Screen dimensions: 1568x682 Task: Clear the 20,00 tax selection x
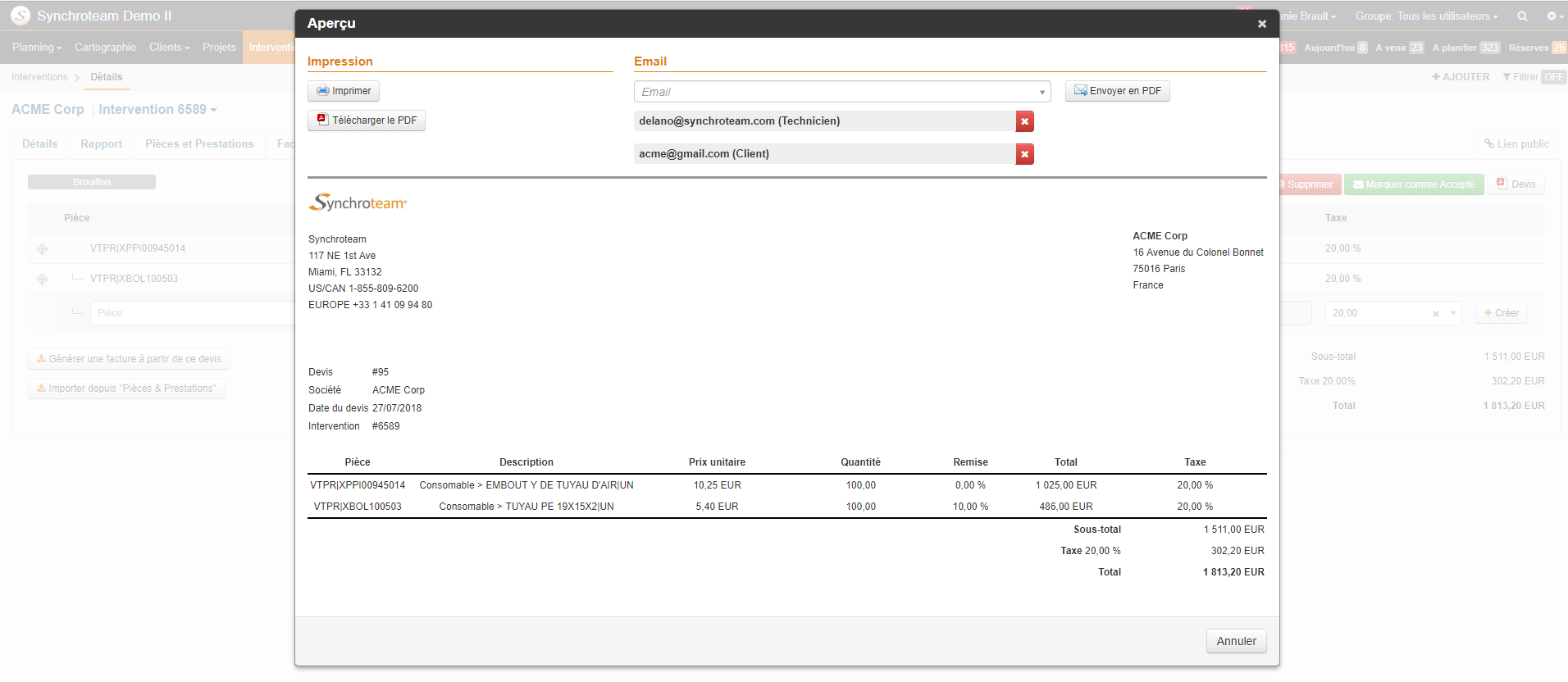(1436, 314)
